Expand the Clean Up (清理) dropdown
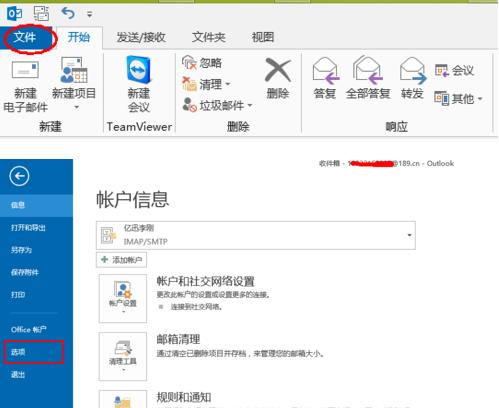 coord(228,84)
